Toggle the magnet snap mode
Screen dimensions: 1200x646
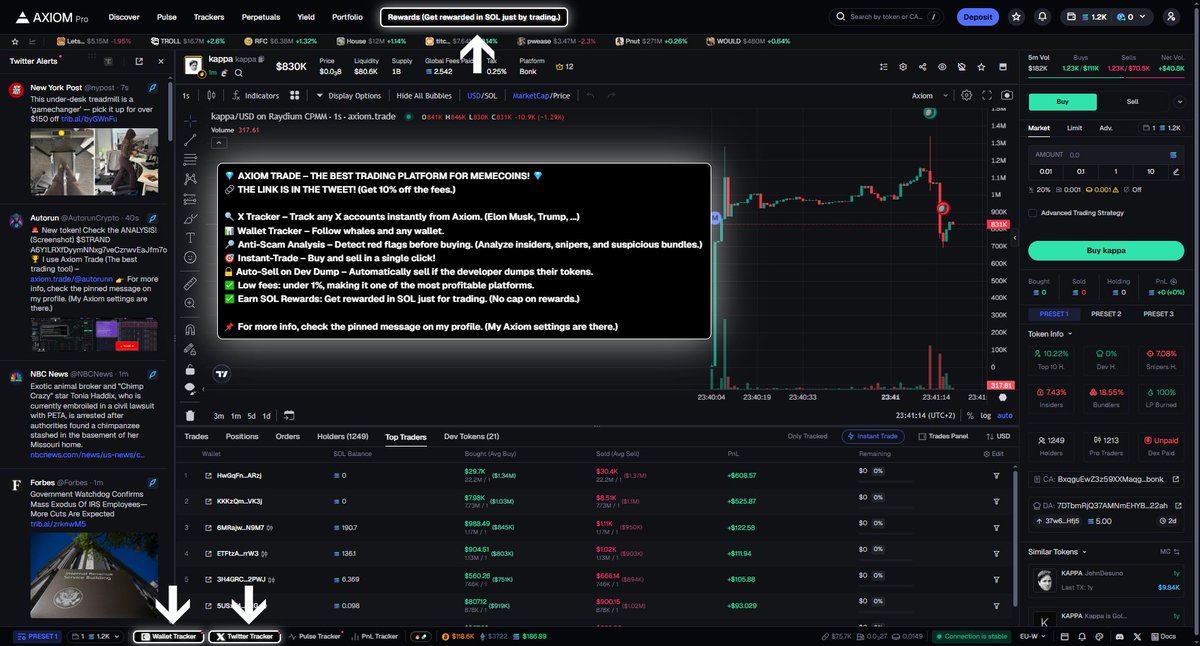click(x=190, y=330)
